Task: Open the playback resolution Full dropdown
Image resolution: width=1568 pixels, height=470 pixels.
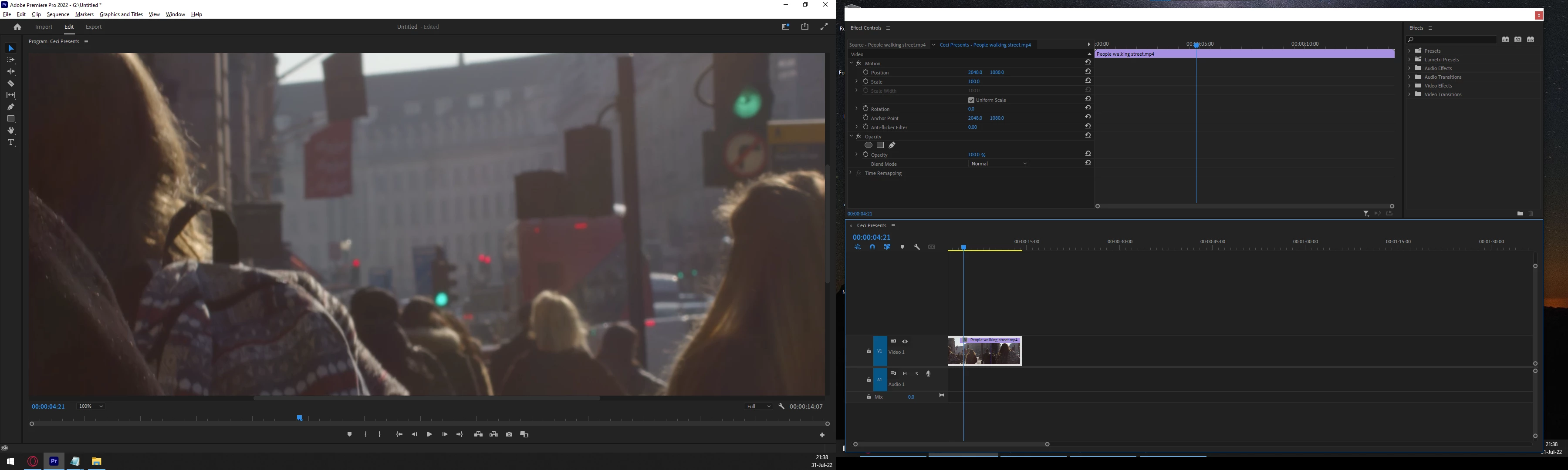Action: (758, 406)
